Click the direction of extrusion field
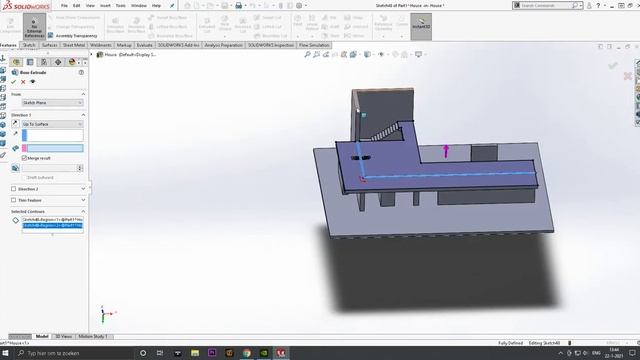The height and width of the screenshot is (360, 640). pyautogui.click(x=53, y=135)
